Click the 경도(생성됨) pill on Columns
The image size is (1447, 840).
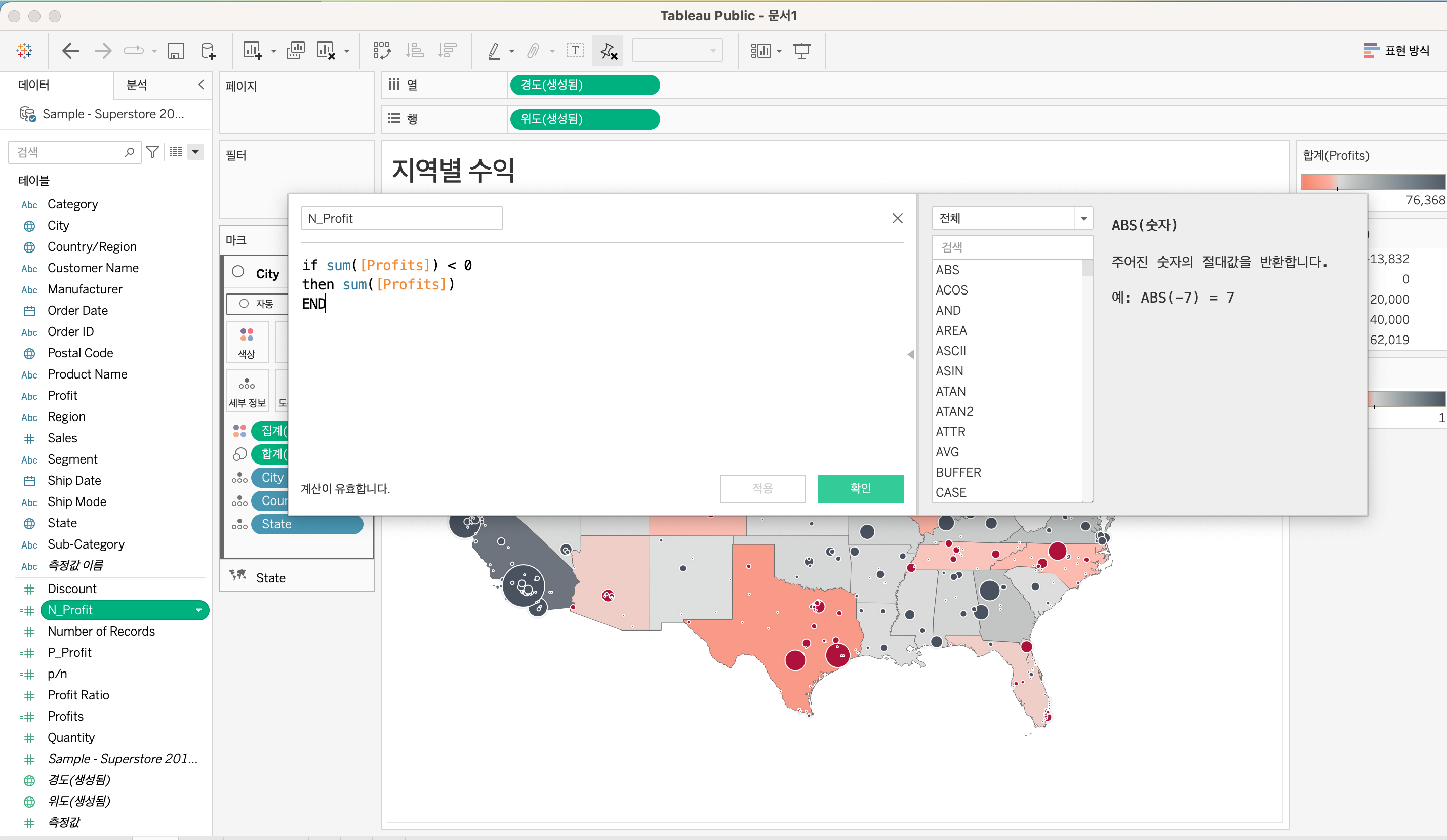[x=585, y=85]
